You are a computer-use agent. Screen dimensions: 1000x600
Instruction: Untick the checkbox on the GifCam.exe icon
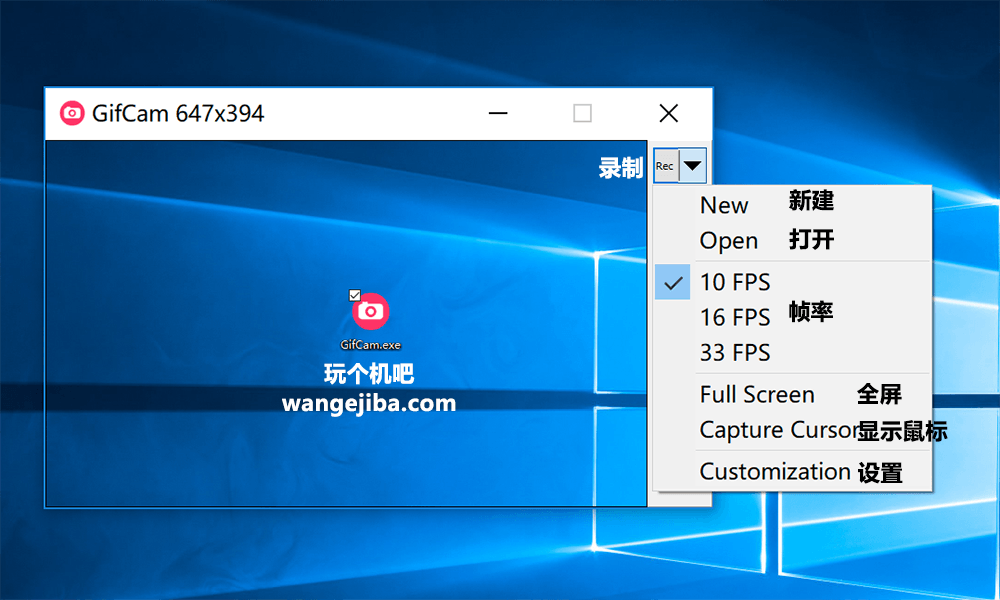coord(354,295)
